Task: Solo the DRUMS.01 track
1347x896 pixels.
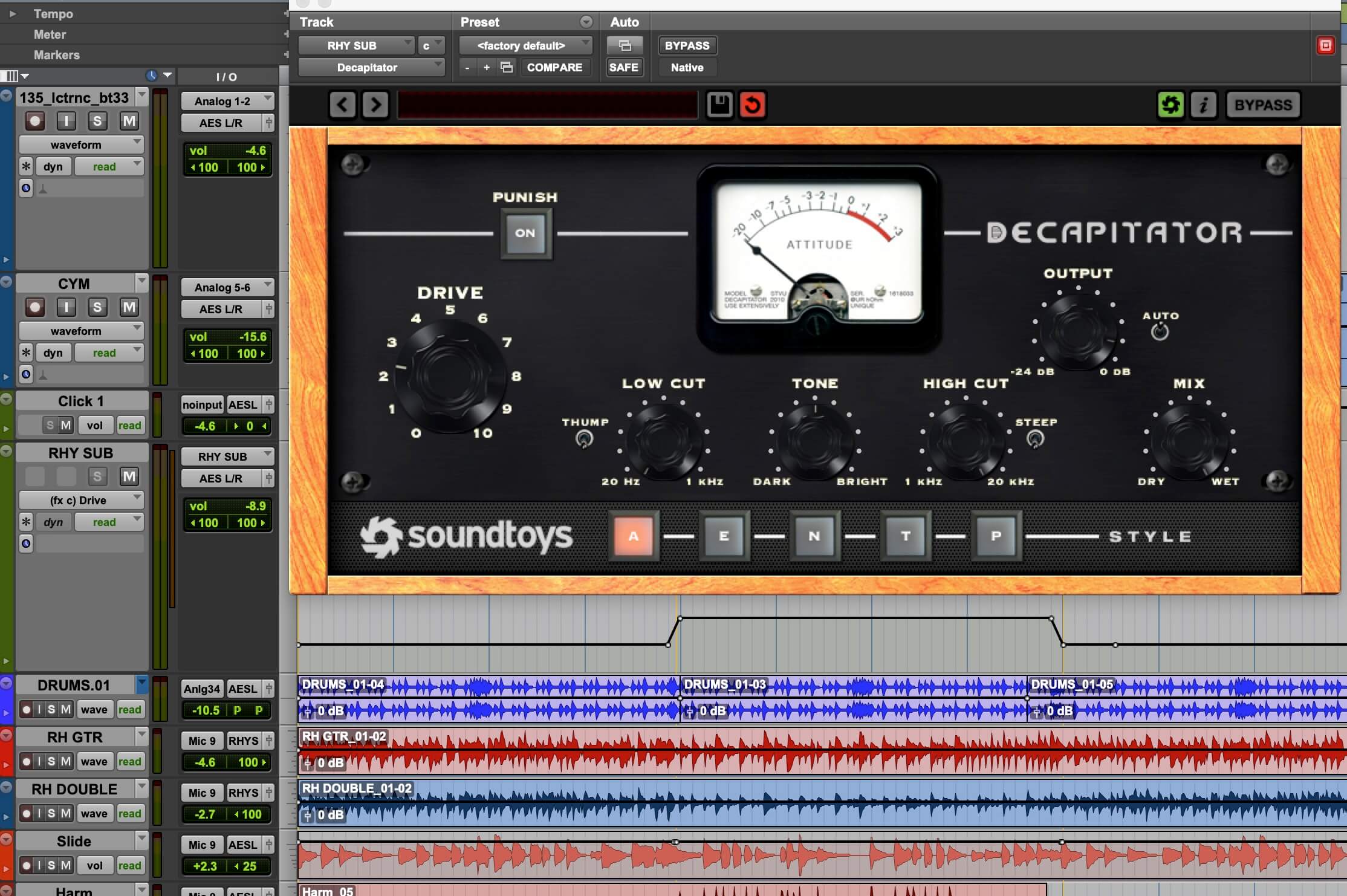Action: (52, 710)
